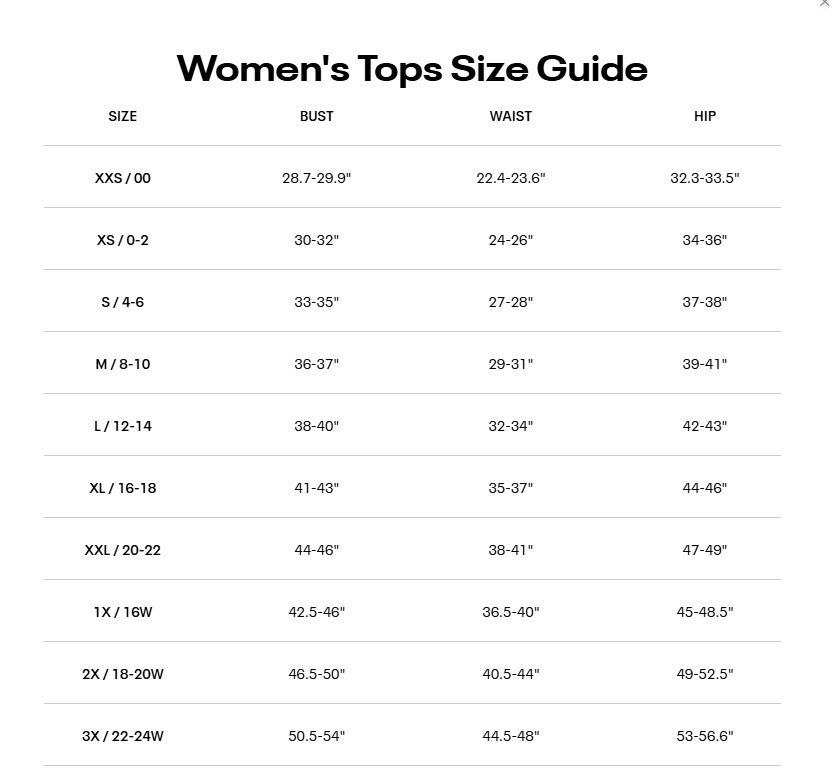Viewport: 840px width, 770px height.
Task: Select the 1X / 16W size label
Action: tap(122, 612)
